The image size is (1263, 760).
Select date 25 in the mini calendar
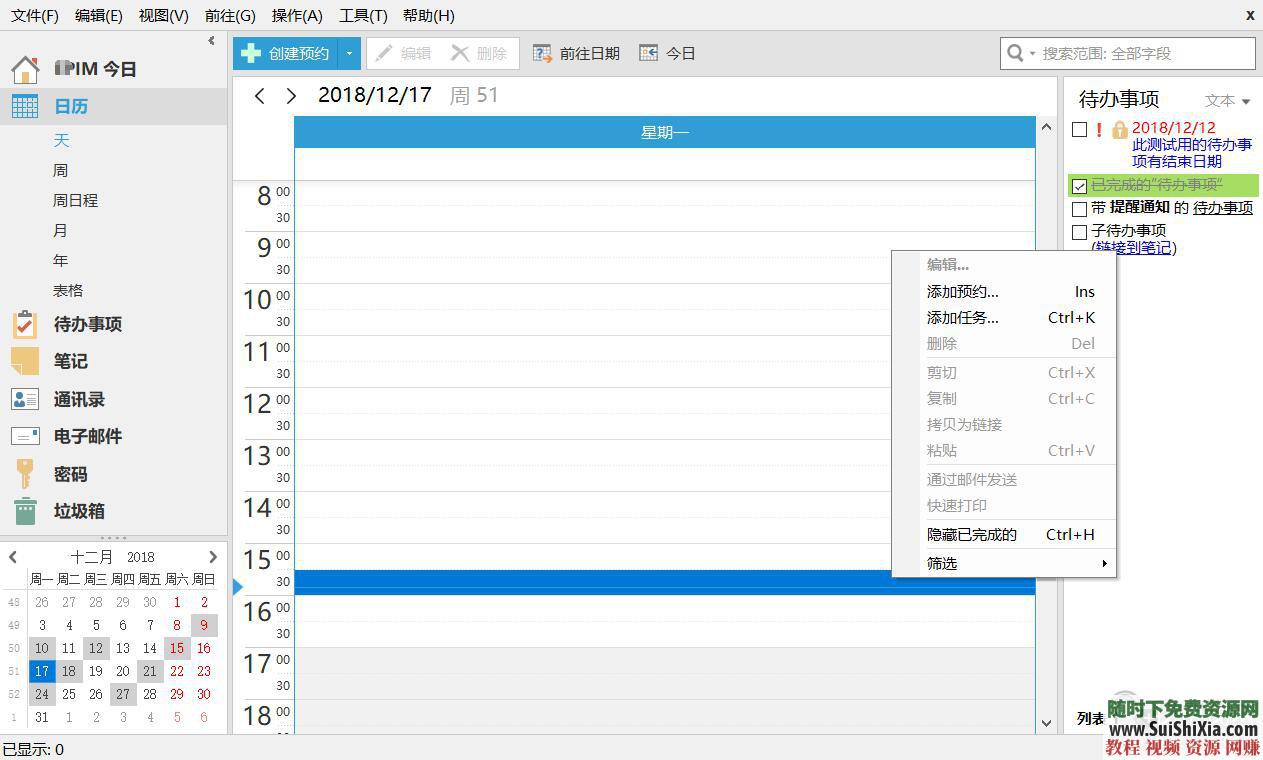(x=68, y=694)
